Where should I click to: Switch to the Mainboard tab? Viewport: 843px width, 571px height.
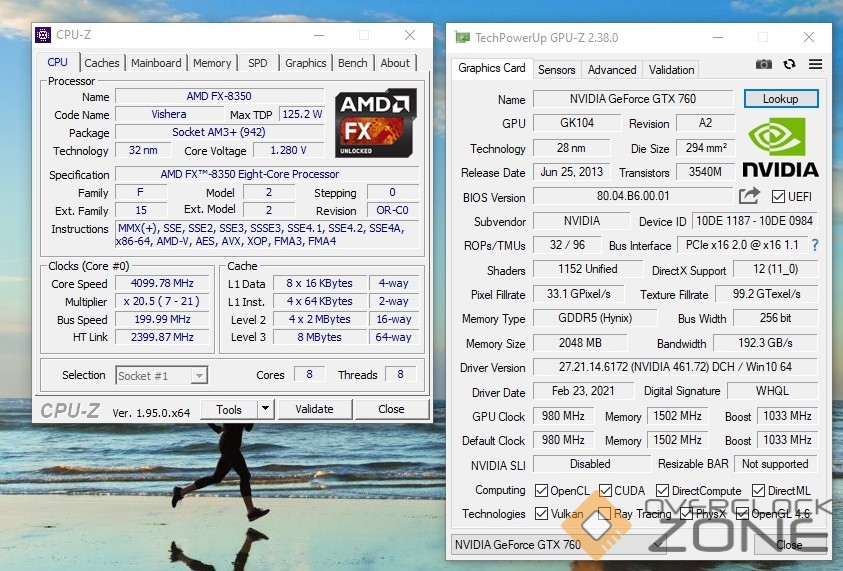point(155,62)
